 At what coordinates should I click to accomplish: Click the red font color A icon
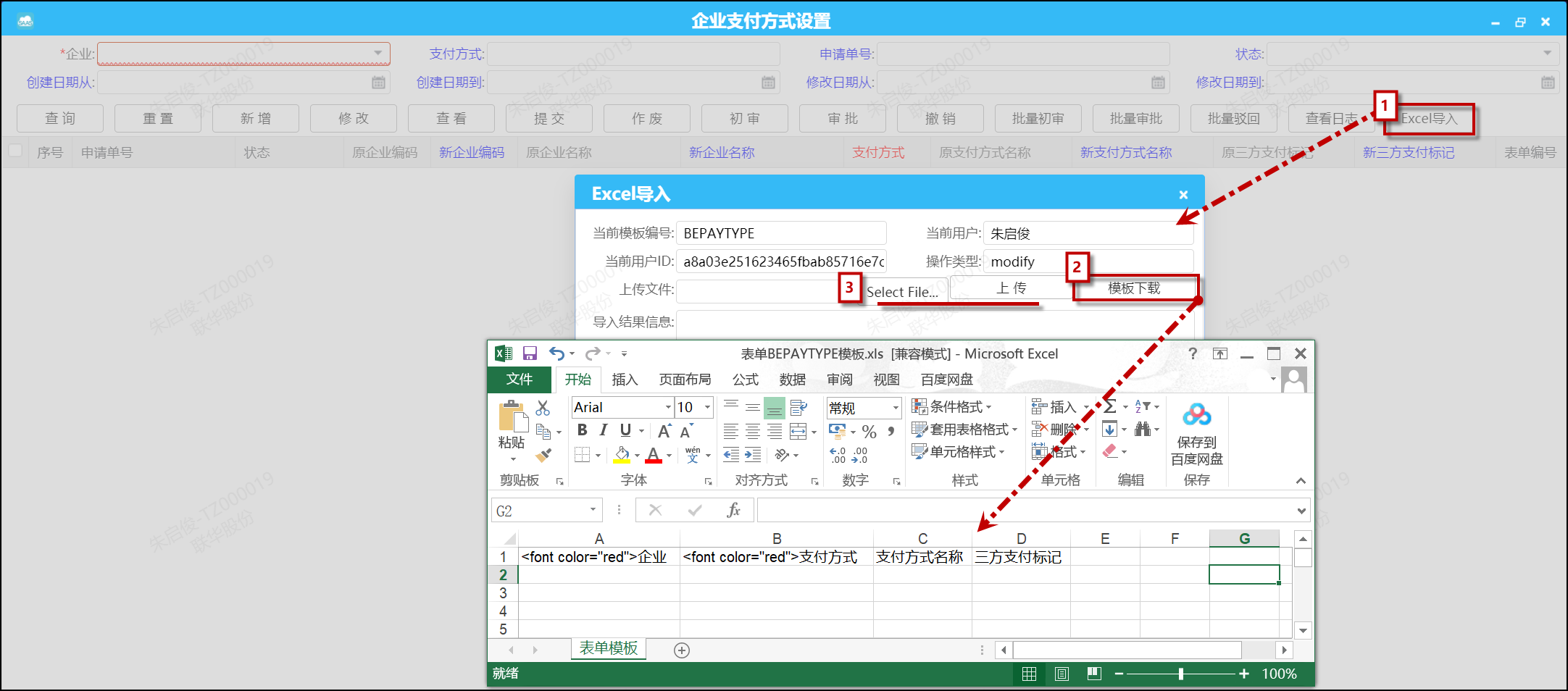tap(653, 455)
